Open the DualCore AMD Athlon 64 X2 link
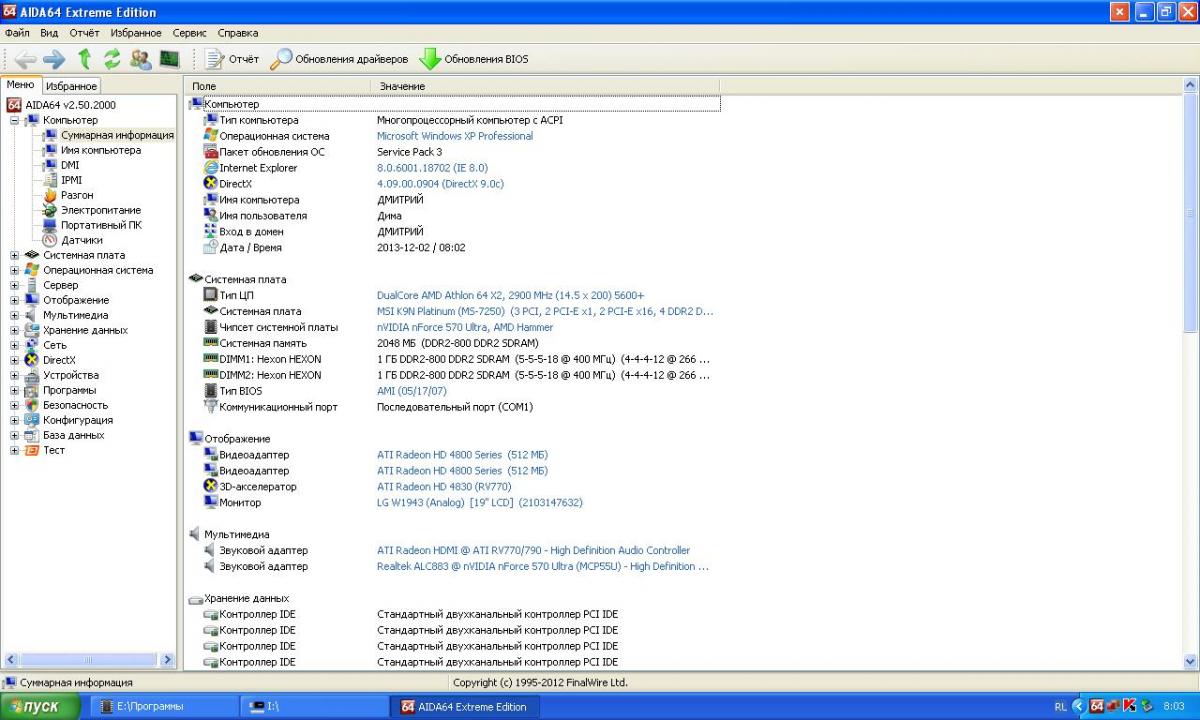 [511, 295]
